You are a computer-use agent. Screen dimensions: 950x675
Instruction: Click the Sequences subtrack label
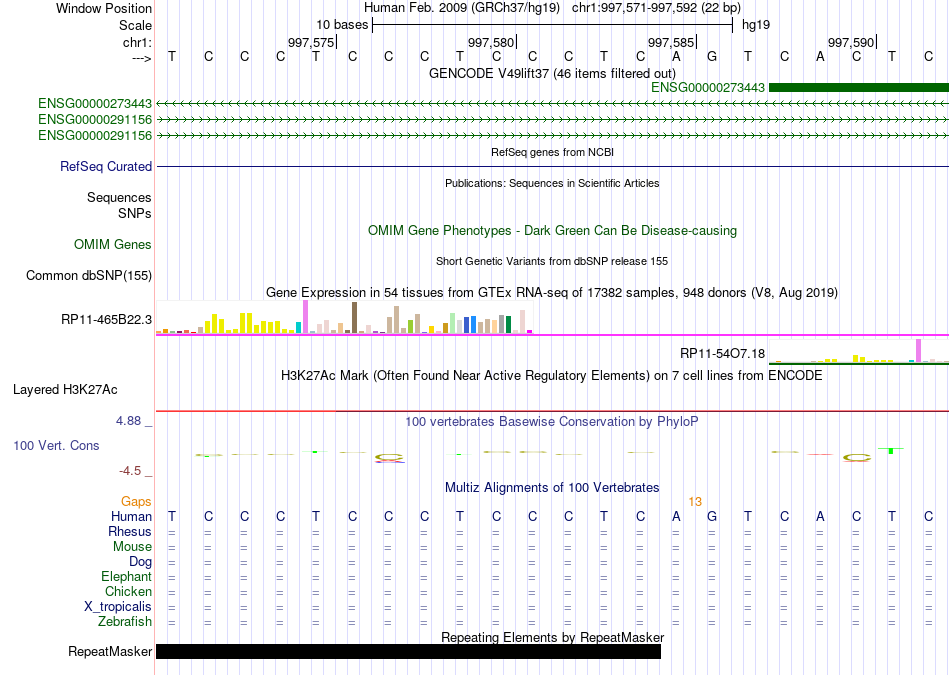pyautogui.click(x=119, y=198)
